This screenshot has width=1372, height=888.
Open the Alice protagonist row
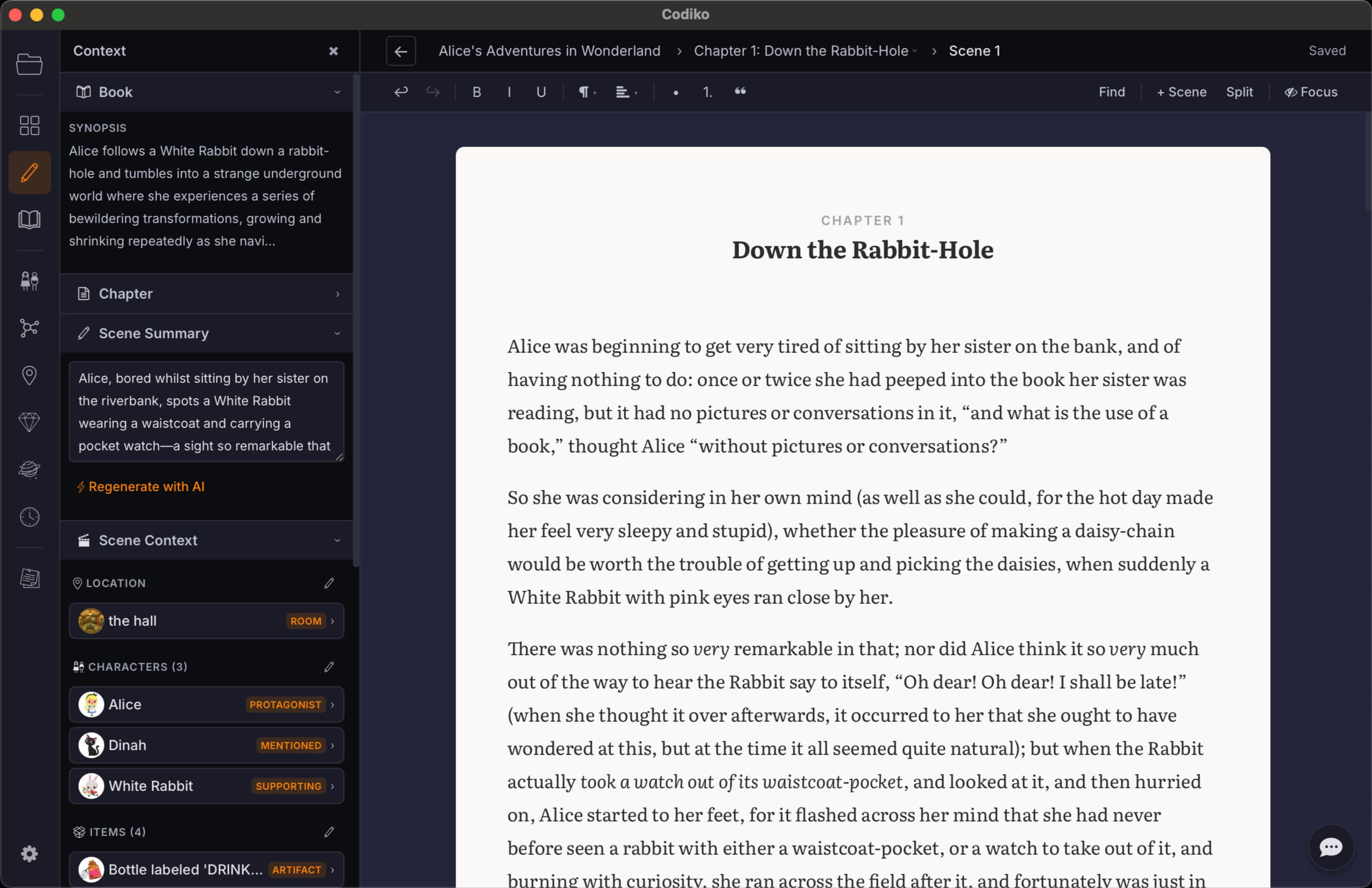tap(206, 705)
